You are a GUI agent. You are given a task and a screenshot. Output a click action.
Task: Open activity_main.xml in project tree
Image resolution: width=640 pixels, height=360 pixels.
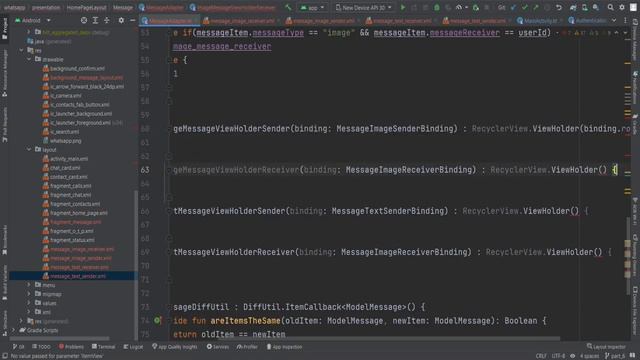(69, 159)
